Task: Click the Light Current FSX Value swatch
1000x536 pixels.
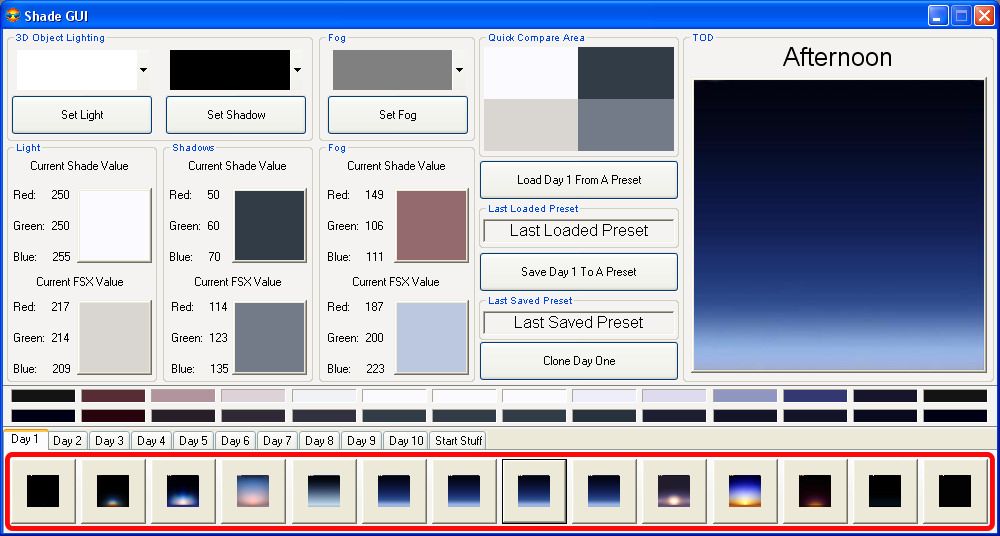Action: (x=114, y=338)
